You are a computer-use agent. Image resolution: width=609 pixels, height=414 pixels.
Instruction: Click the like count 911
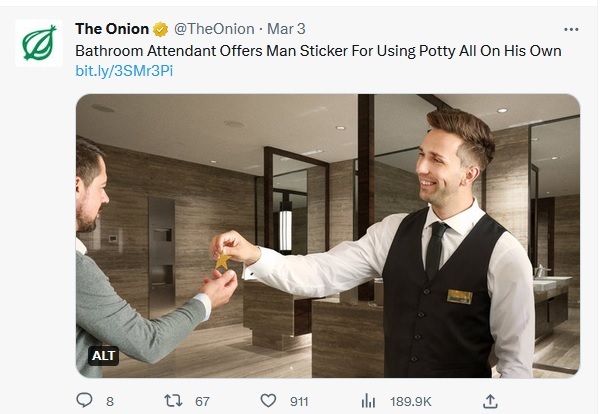pyautogui.click(x=299, y=401)
